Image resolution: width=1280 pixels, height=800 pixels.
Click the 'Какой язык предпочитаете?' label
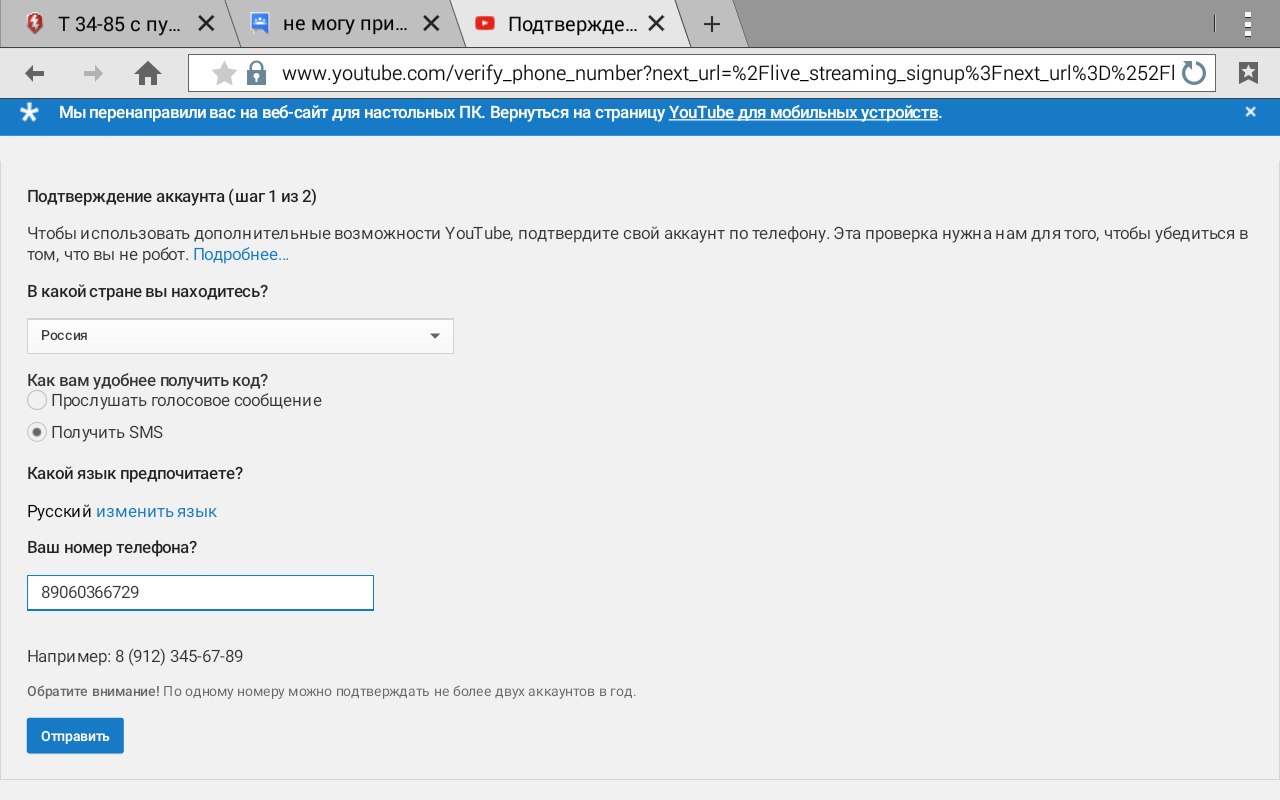coord(135,473)
